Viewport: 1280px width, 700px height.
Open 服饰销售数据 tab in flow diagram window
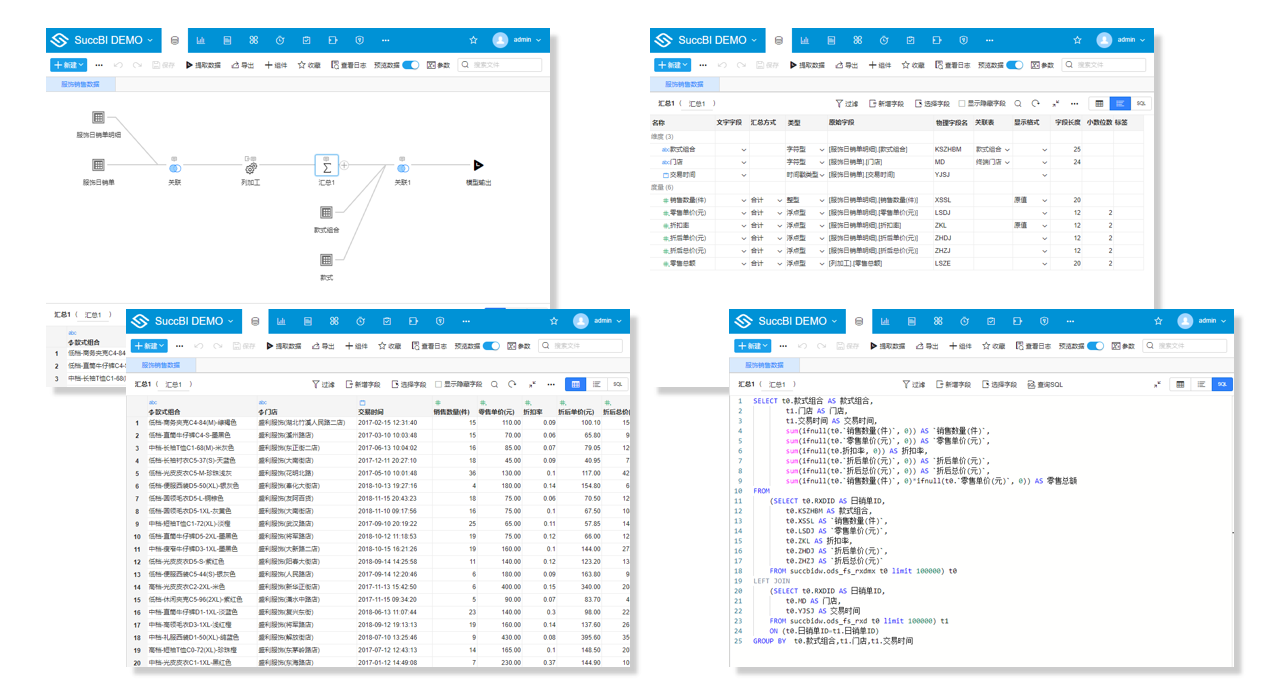81,84
